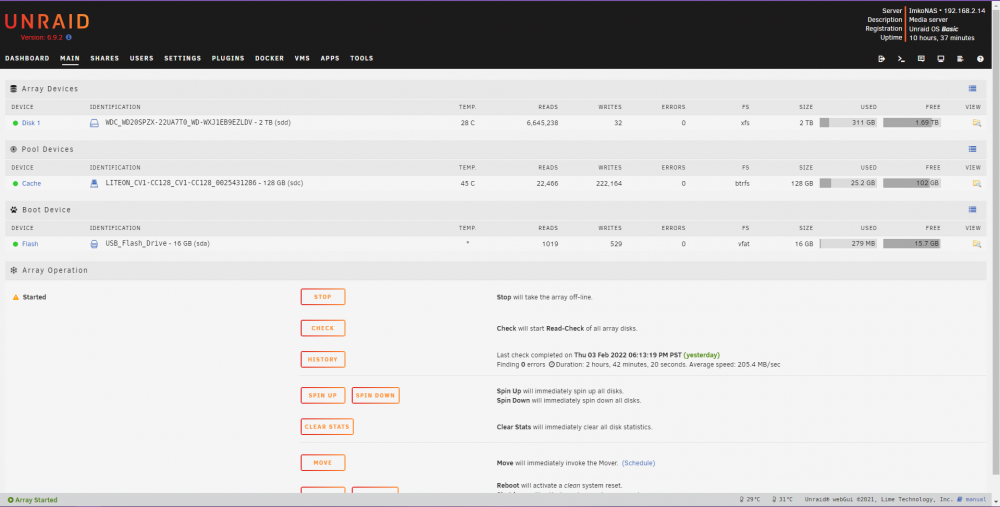Toggle reads/writes display for Array Devices
This screenshot has height=507, width=1000.
(x=973, y=89)
